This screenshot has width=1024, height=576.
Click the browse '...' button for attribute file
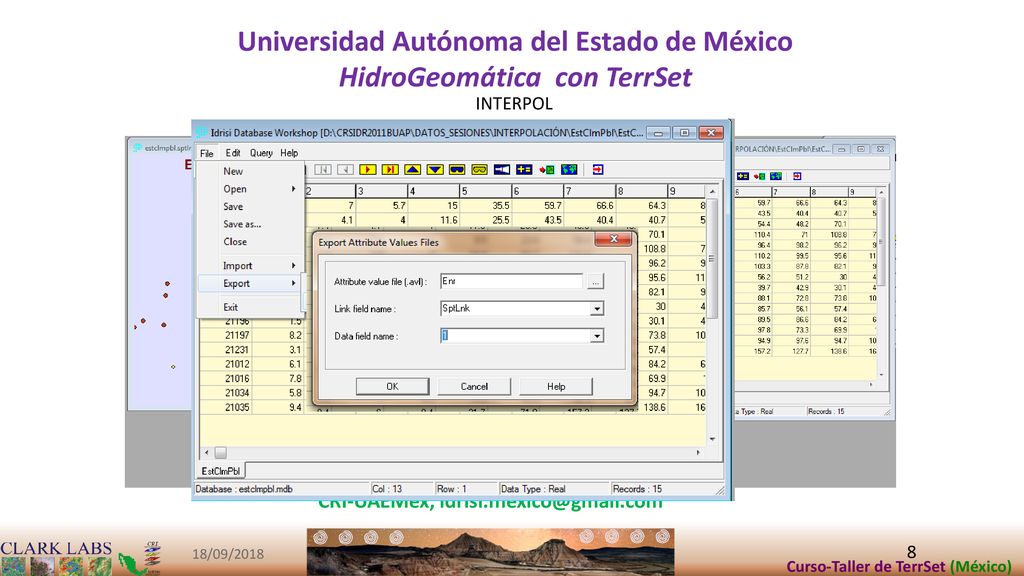595,282
